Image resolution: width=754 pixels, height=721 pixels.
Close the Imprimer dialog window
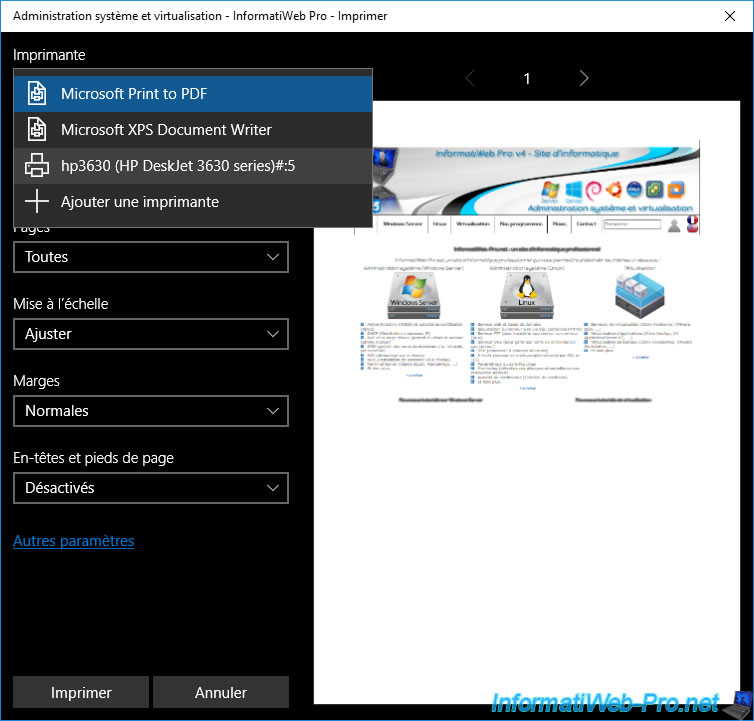(729, 16)
